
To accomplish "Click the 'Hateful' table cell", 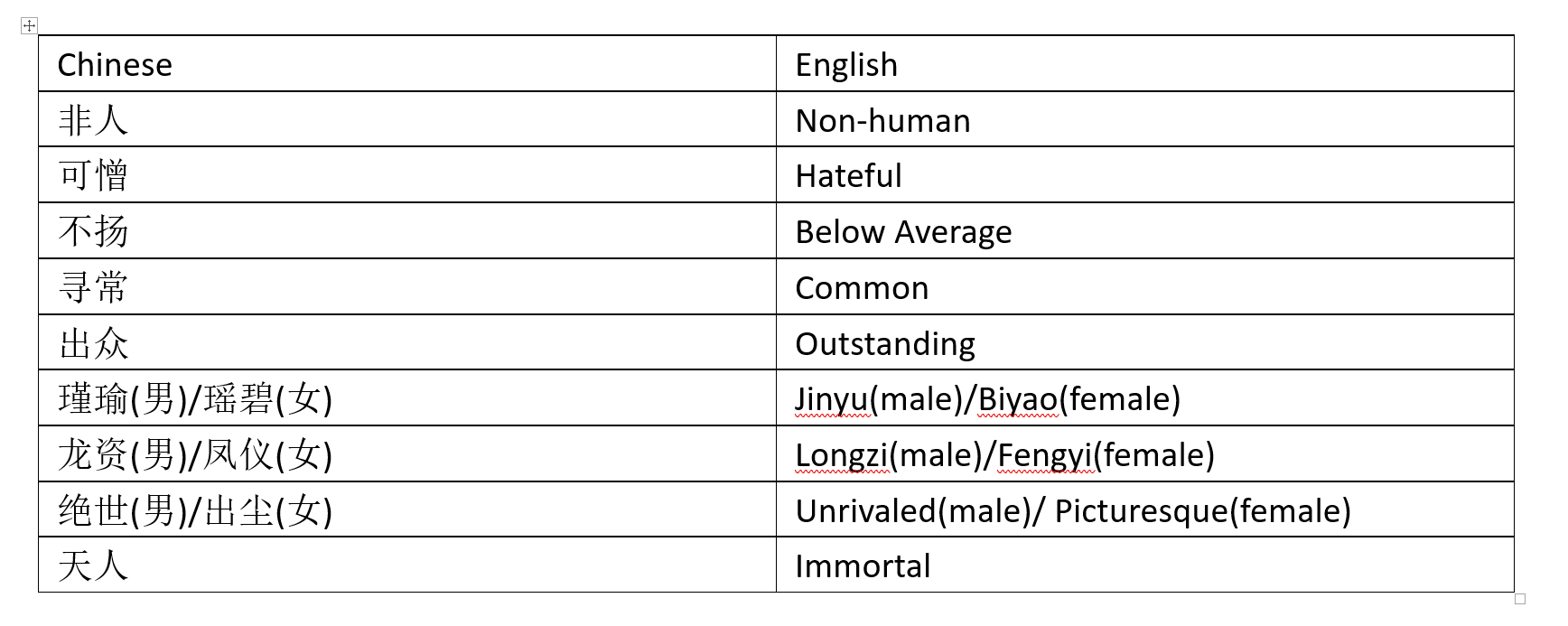I will tap(848, 176).
